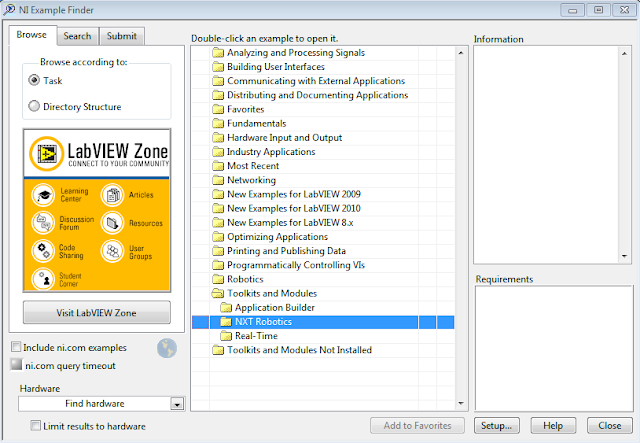The height and width of the screenshot is (443, 640).
Task: Open the Articles icon in LabVIEW Zone
Action: [x=112, y=195]
